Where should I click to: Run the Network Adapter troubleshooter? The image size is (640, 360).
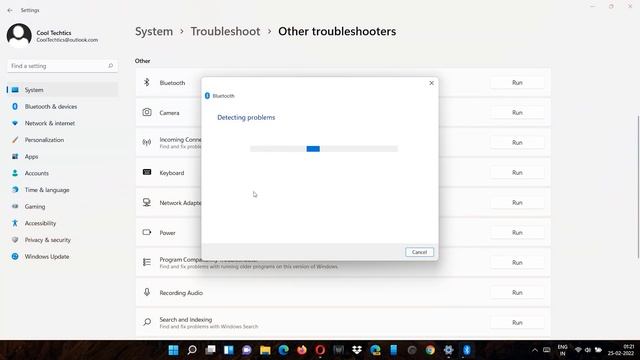point(517,202)
